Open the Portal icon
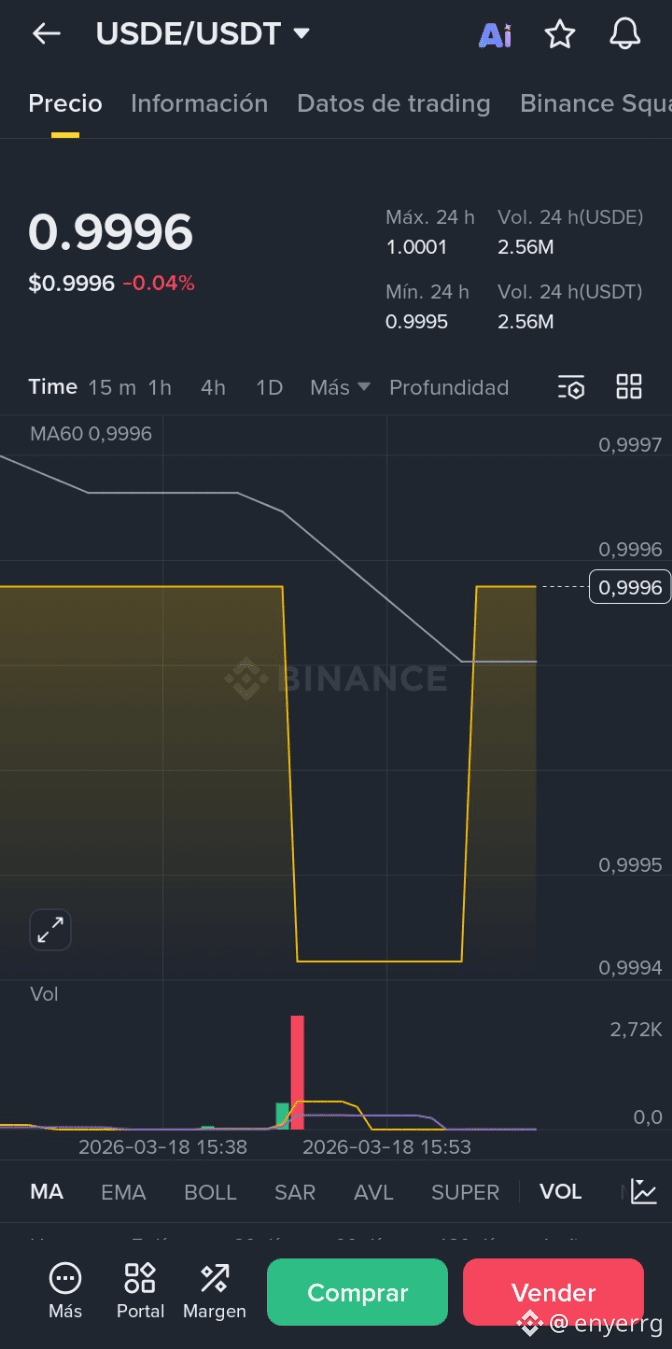The height and width of the screenshot is (1349, 672). [x=140, y=1290]
